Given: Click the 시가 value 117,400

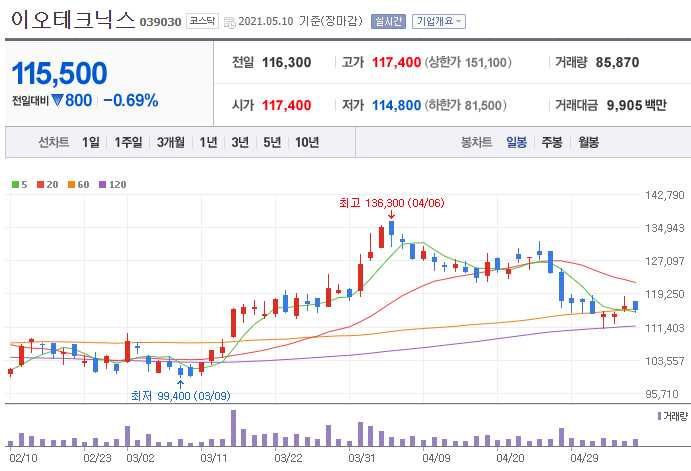Looking at the screenshot, I should pyautogui.click(x=286, y=105).
